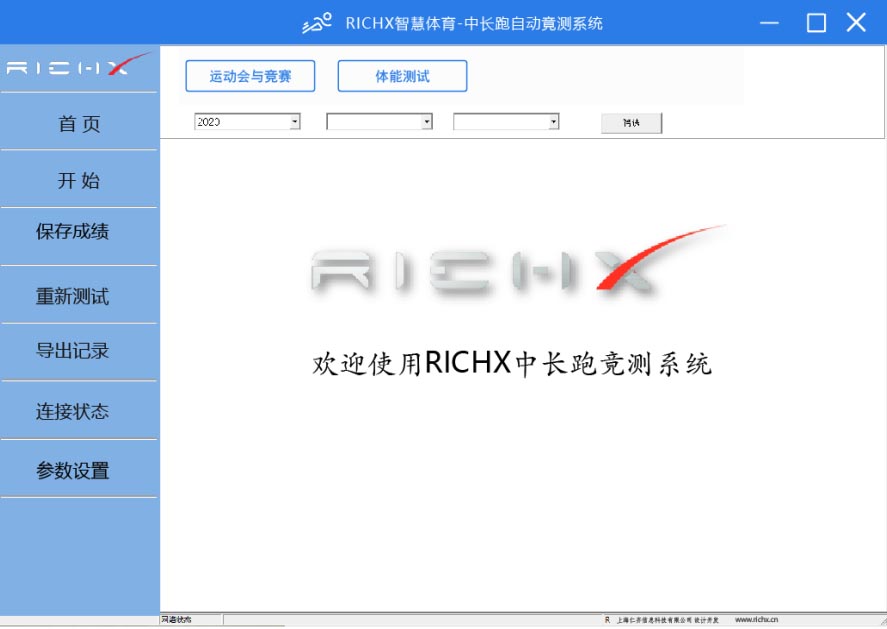This screenshot has width=887, height=629.
Task: Maximize the RICHX window
Action: point(816,23)
